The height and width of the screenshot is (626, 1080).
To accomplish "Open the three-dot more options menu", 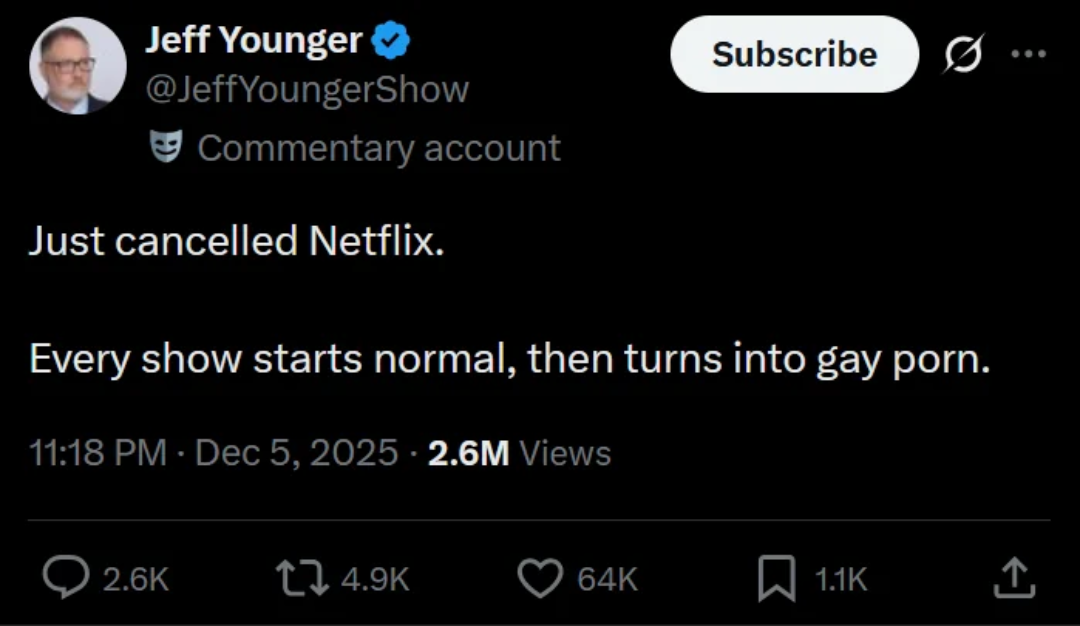I will [x=1027, y=53].
